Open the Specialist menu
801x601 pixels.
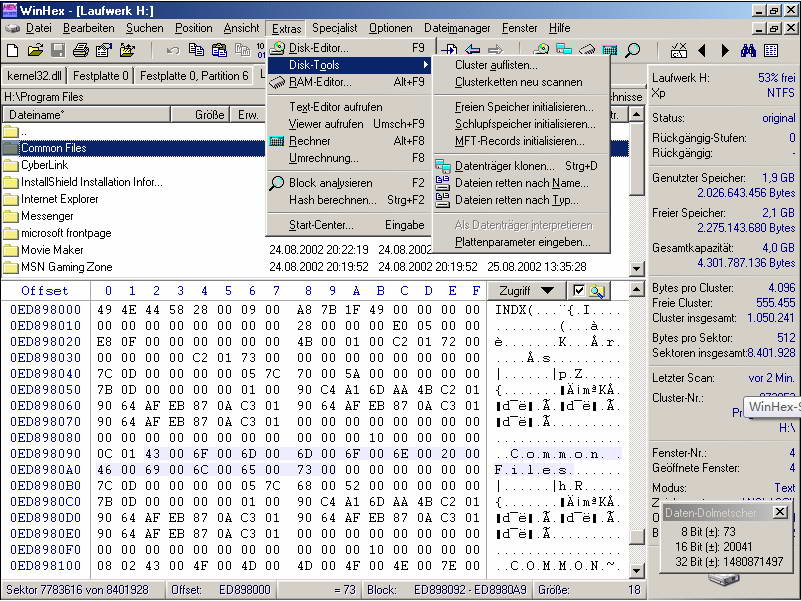[334, 28]
